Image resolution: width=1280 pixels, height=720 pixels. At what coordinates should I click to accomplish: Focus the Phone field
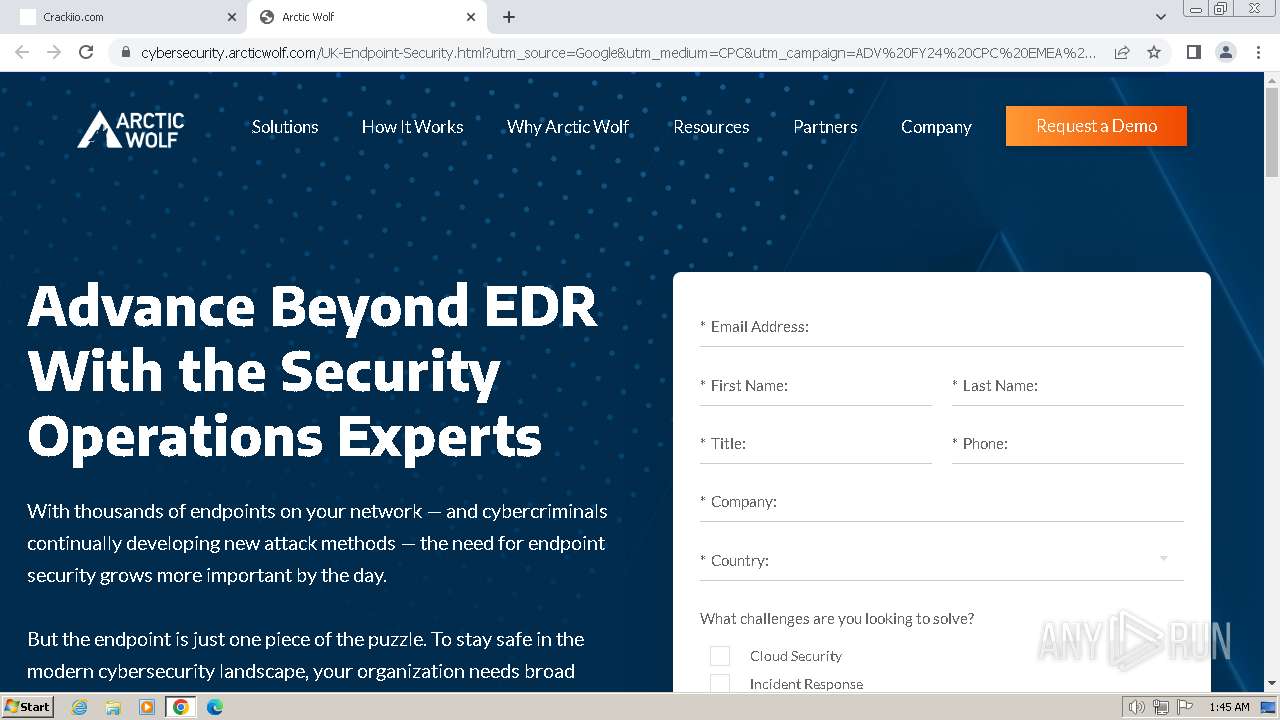click(1067, 444)
